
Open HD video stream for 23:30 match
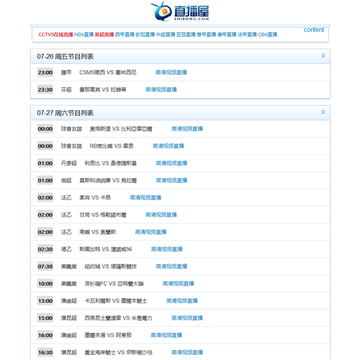161,89
